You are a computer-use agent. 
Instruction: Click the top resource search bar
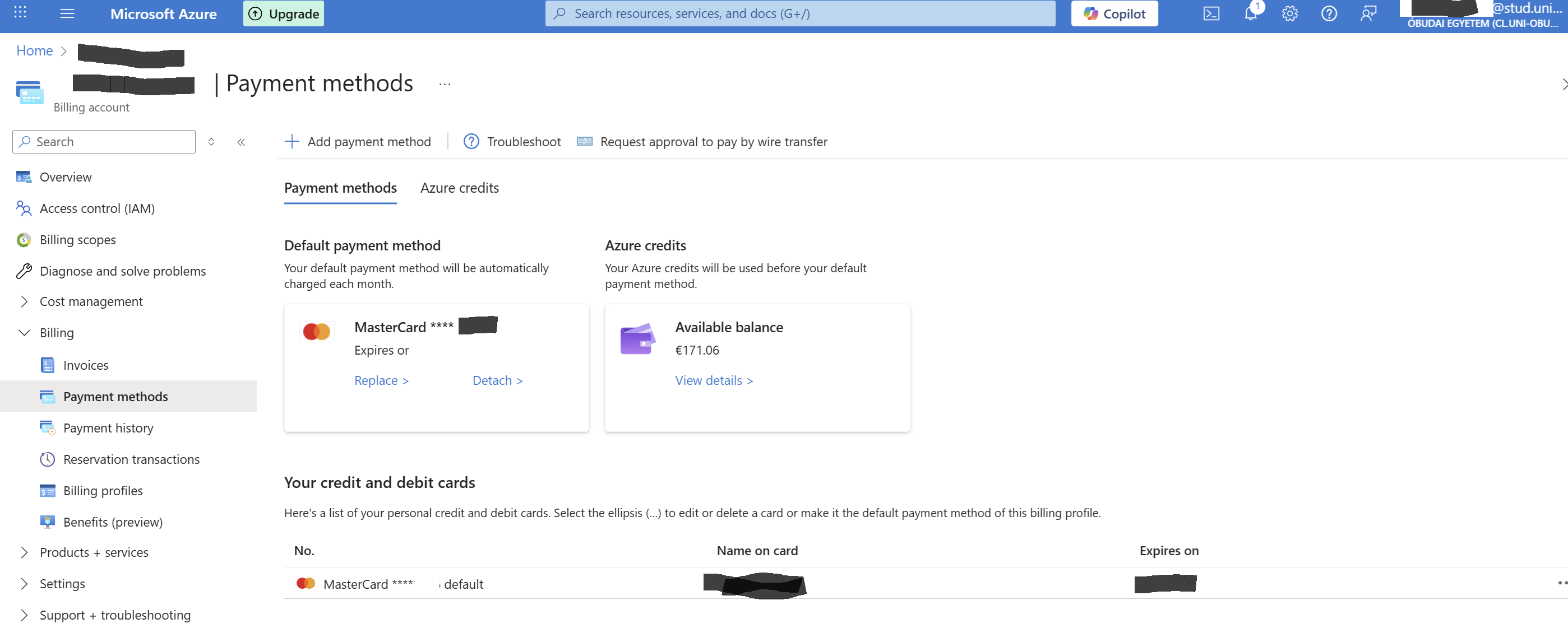[x=800, y=13]
